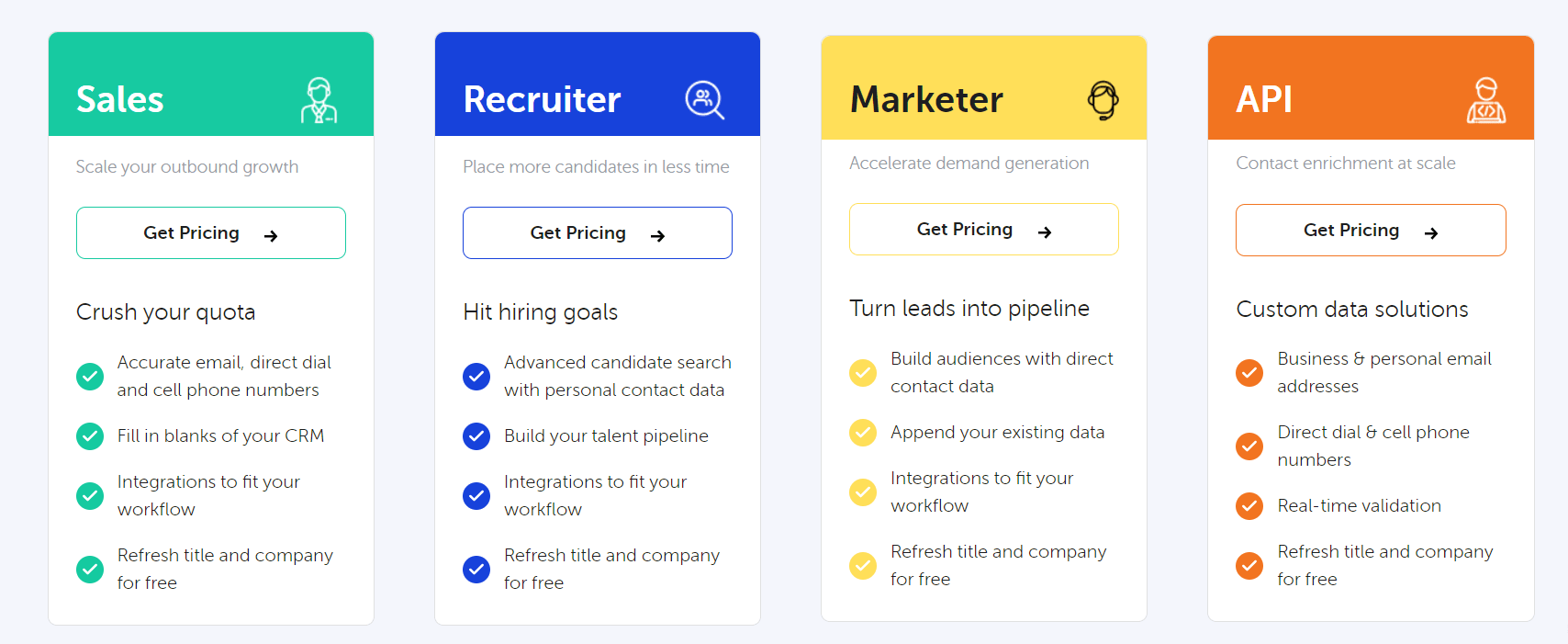Screen dimensions: 1568x644
Task: Click Get Pricing under Sales
Action: [x=210, y=232]
